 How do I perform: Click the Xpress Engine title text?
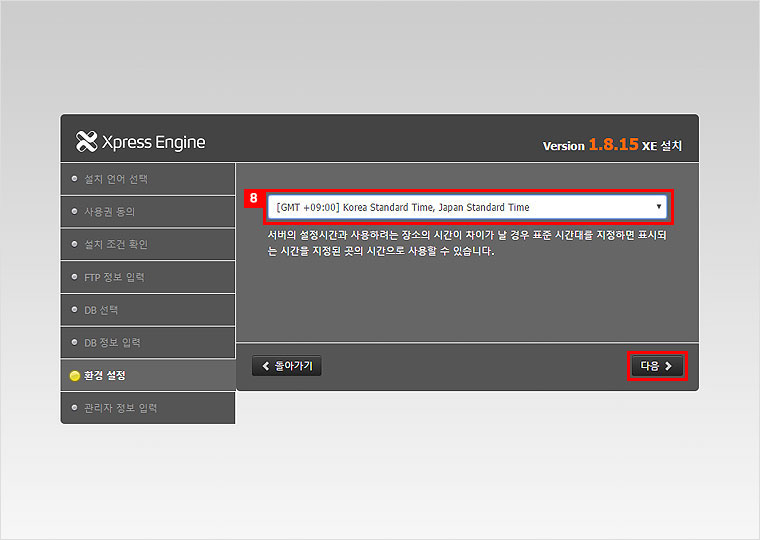click(x=153, y=142)
